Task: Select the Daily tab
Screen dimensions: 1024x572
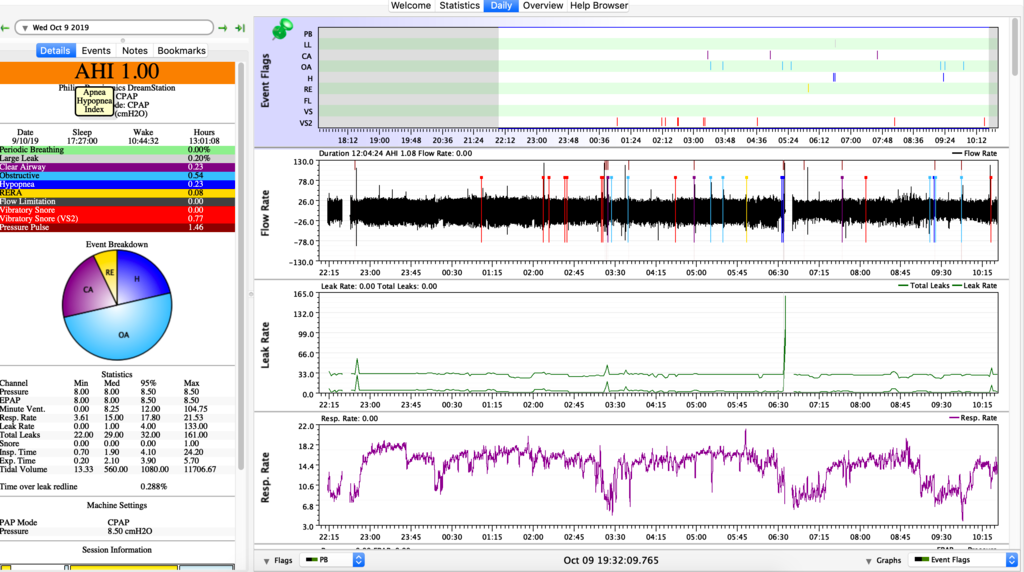Action: pos(501,5)
